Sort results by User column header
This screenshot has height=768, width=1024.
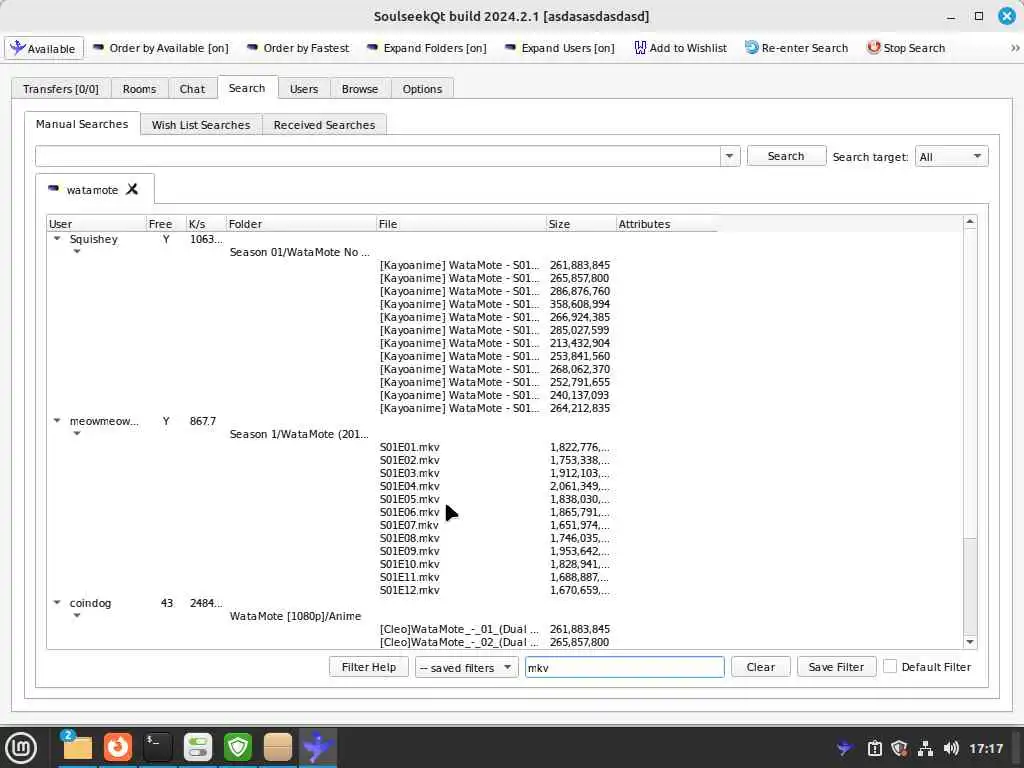point(97,224)
